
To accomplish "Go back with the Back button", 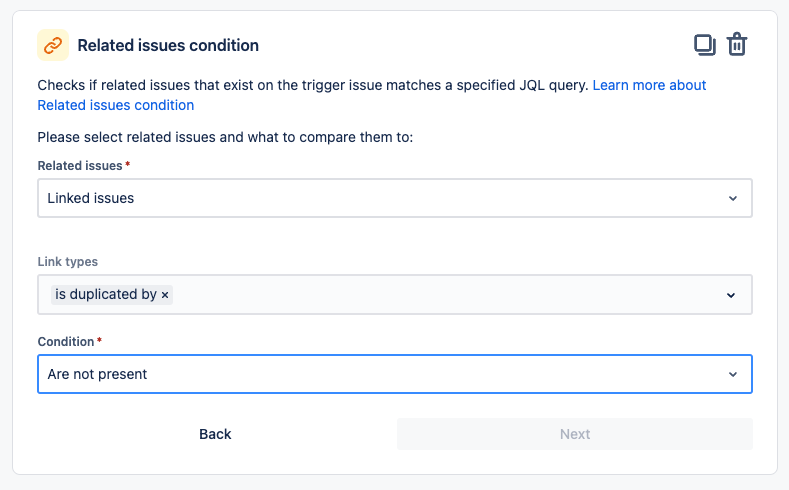I will pos(215,434).
